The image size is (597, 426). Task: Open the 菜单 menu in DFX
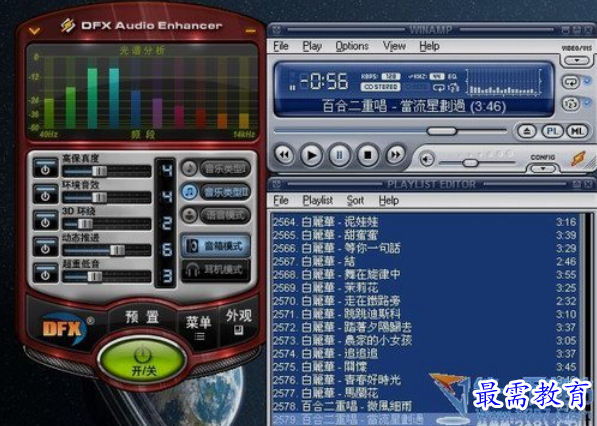pos(198,326)
